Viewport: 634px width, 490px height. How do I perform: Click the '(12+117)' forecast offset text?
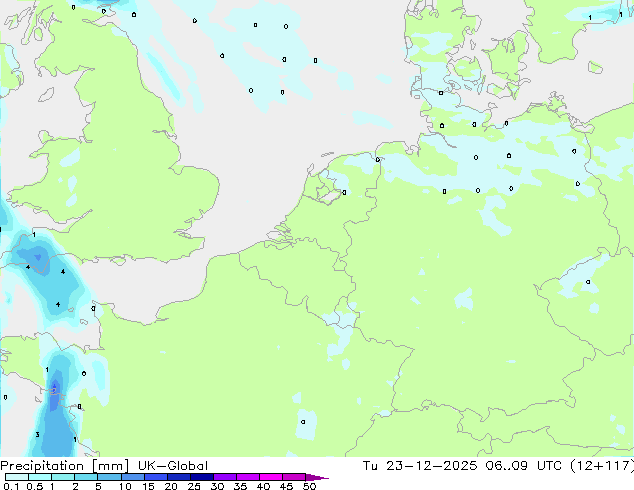point(602,466)
